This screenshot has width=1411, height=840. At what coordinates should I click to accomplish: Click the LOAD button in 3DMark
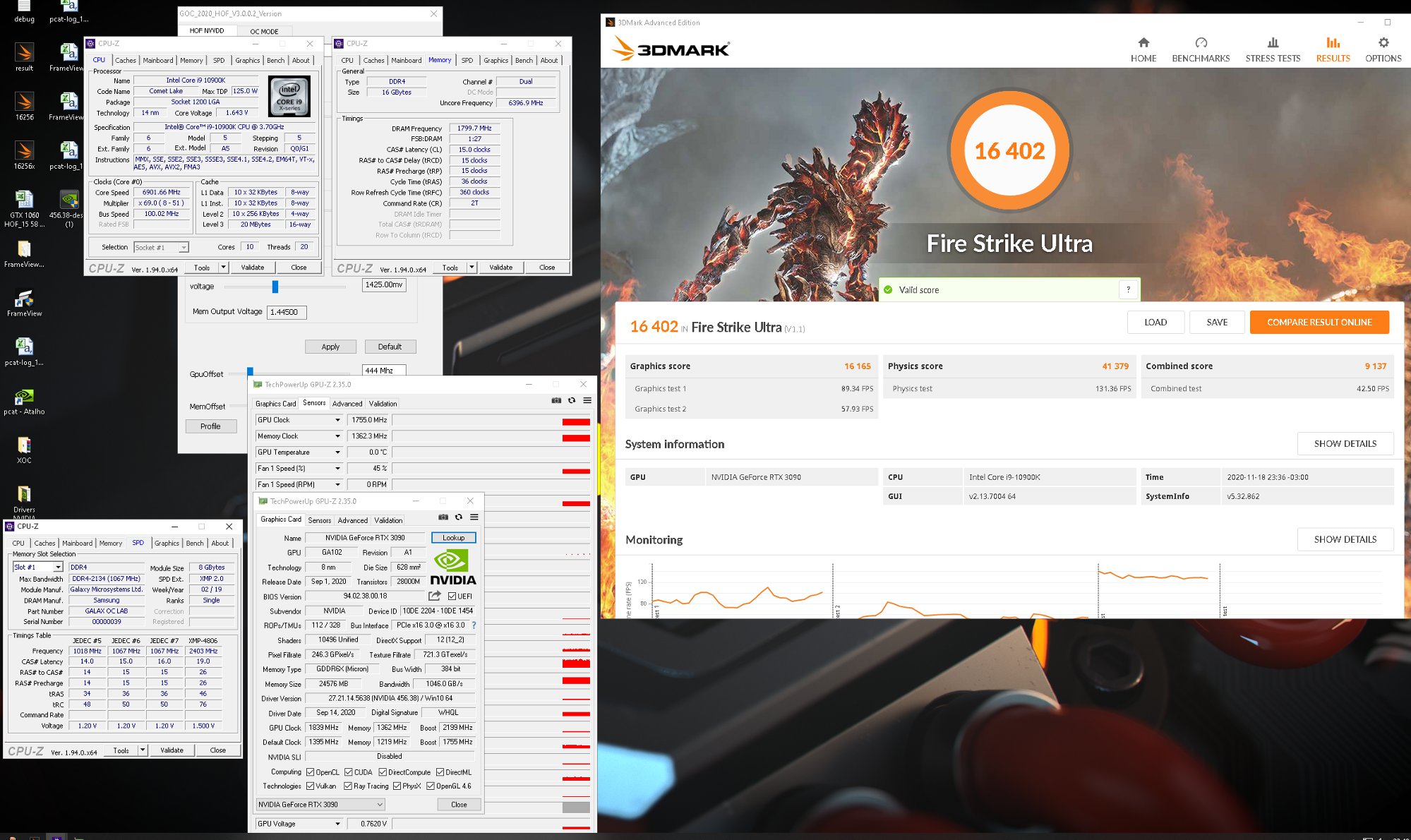pyautogui.click(x=1155, y=323)
